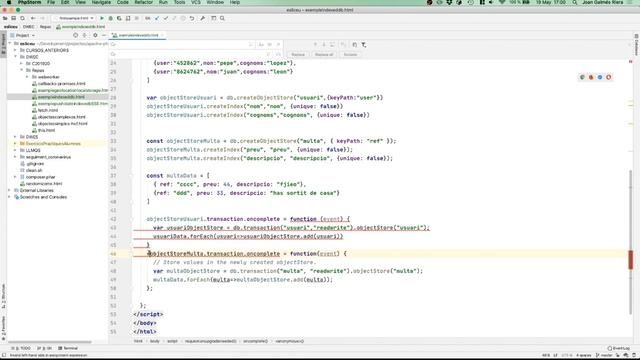This screenshot has width=640, height=360.
Task: Select randomicons.html in project tree
Action: pos(44,184)
